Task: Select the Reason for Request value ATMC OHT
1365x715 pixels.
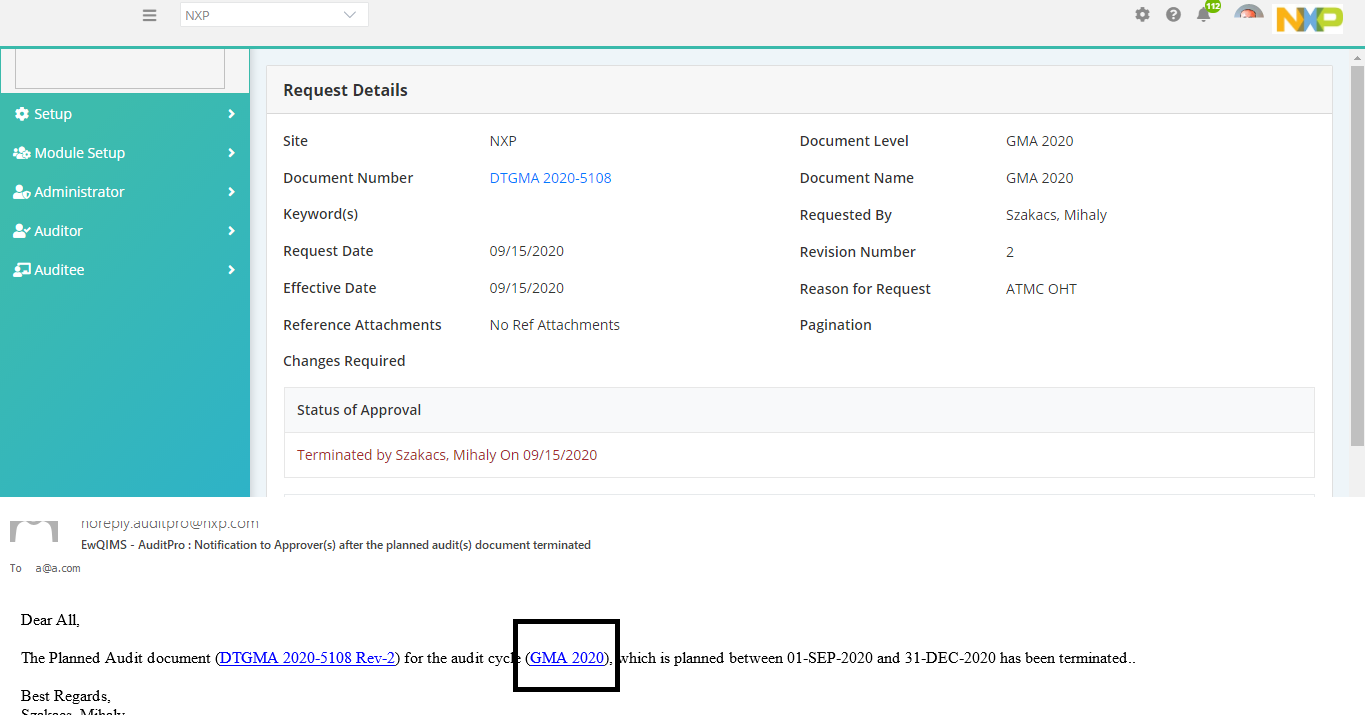Action: (x=1041, y=289)
